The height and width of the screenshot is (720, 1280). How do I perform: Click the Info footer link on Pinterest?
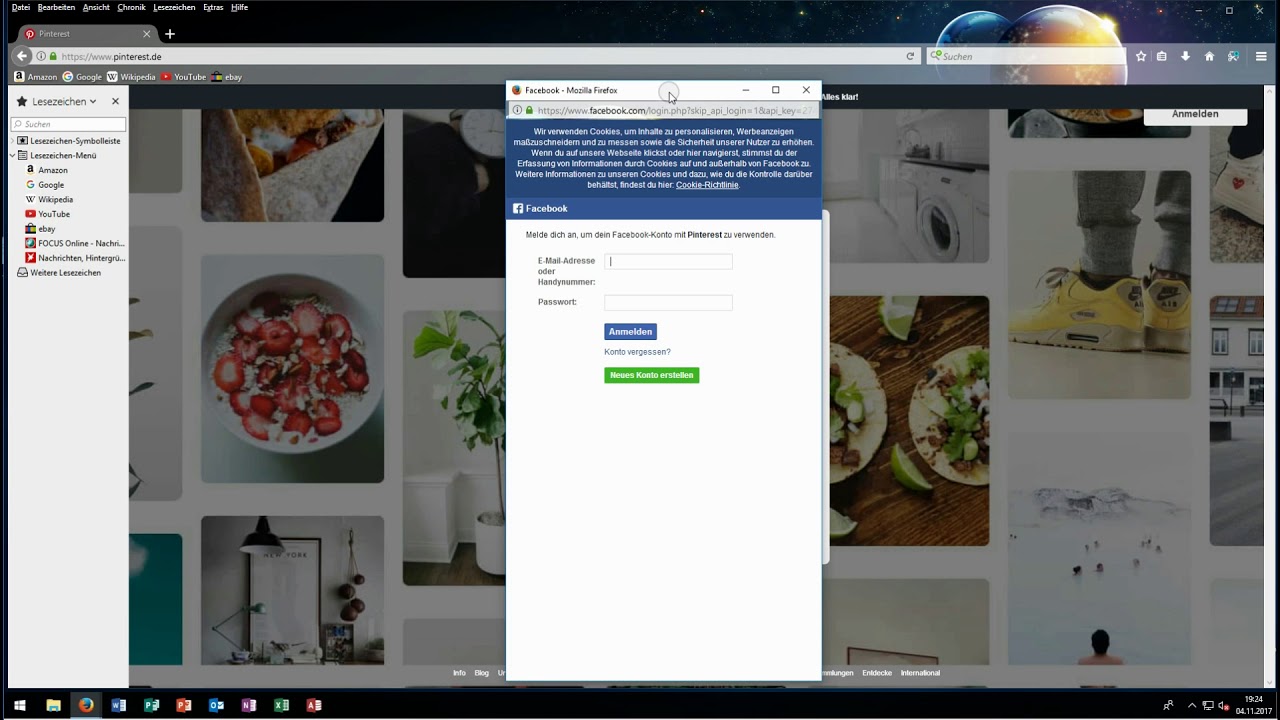tap(459, 673)
